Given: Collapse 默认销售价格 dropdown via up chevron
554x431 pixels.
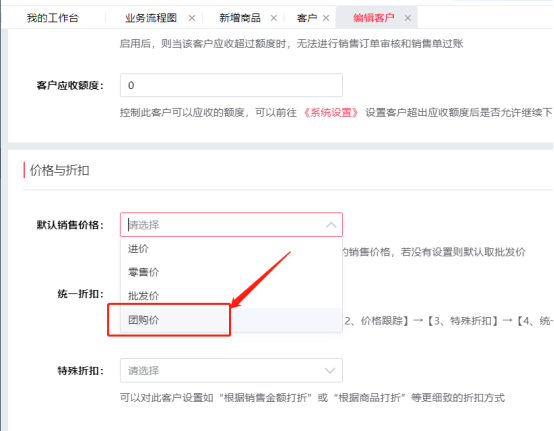Looking at the screenshot, I should point(331,225).
